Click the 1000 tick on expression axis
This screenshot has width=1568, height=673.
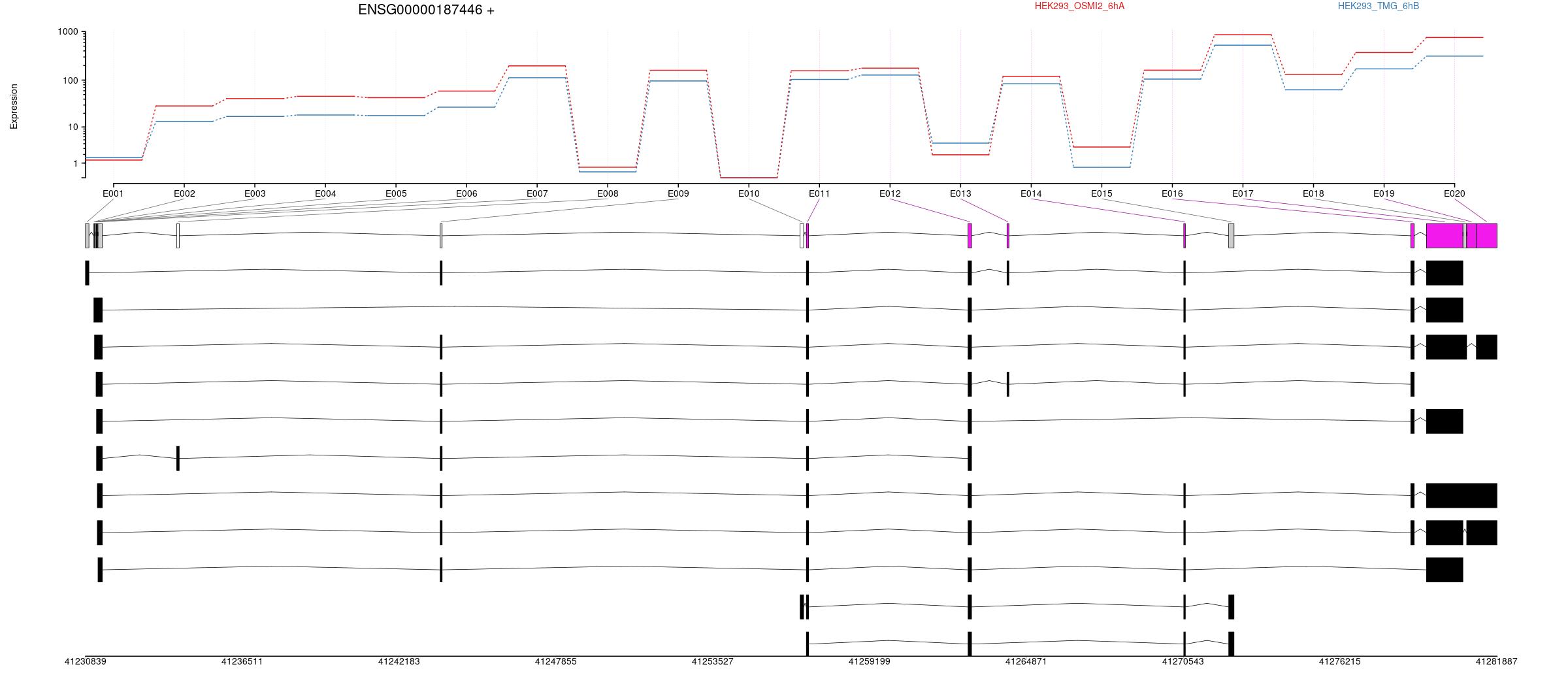click(x=67, y=32)
